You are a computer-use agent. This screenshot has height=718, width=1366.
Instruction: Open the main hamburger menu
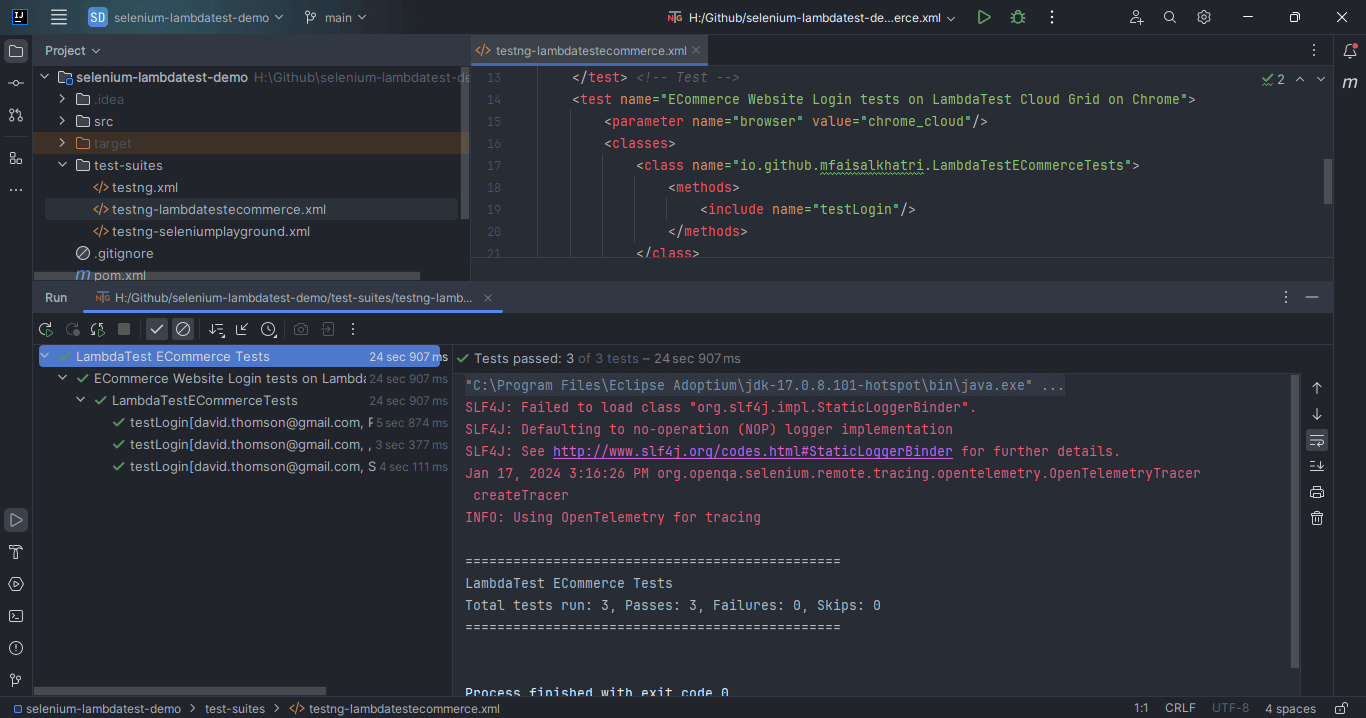click(x=58, y=17)
